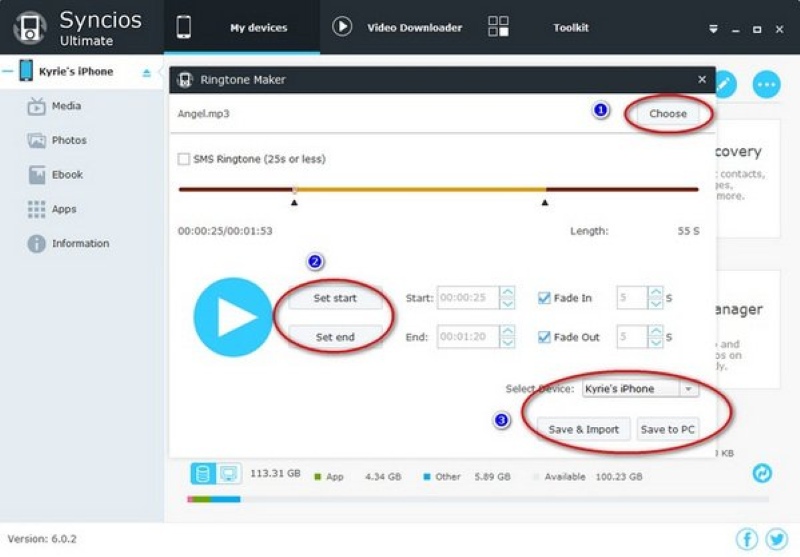
Task: Click the storage usage bar
Action: [478, 499]
